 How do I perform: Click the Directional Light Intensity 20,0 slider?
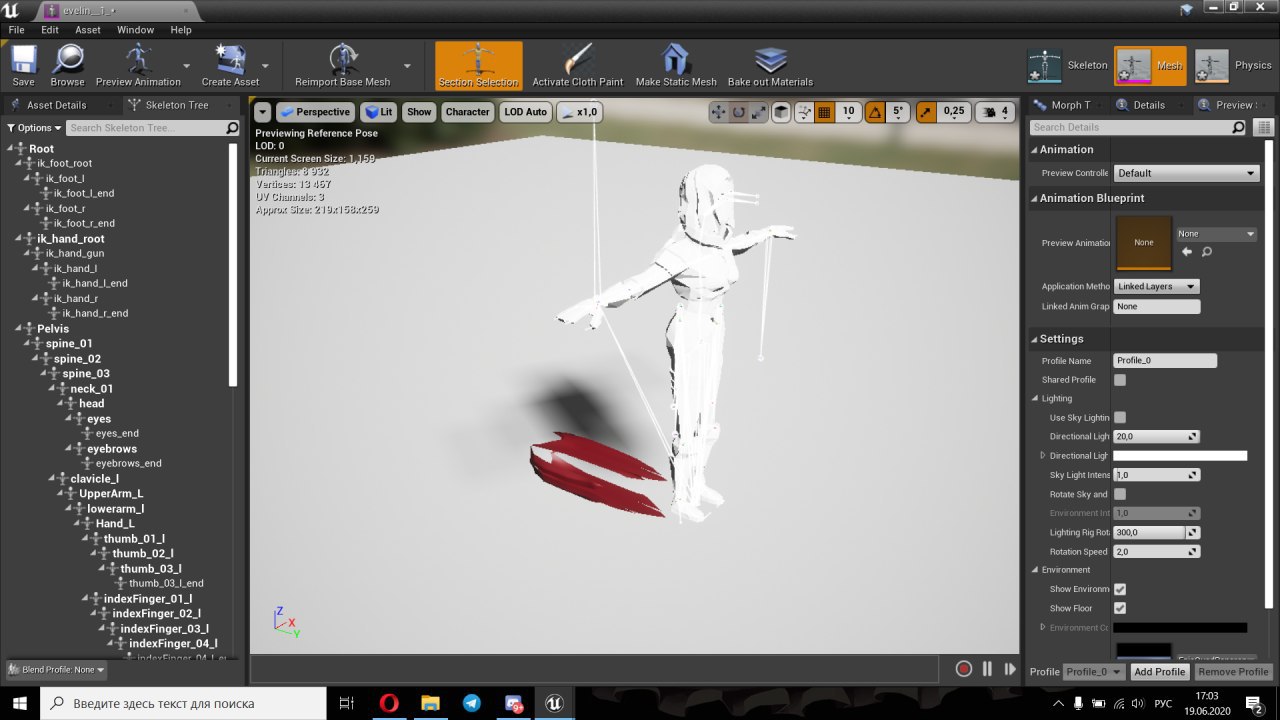[1156, 437]
